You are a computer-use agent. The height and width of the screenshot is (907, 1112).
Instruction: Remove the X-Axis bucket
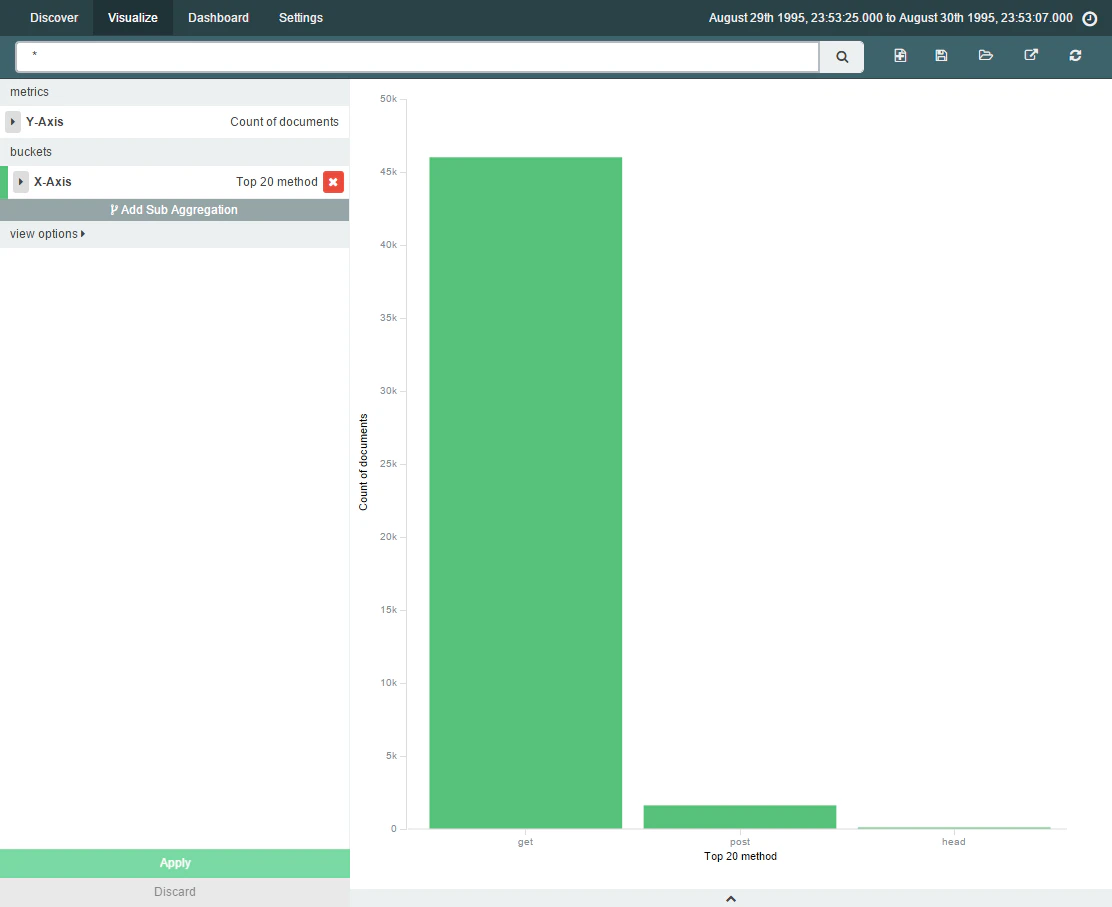tap(333, 182)
